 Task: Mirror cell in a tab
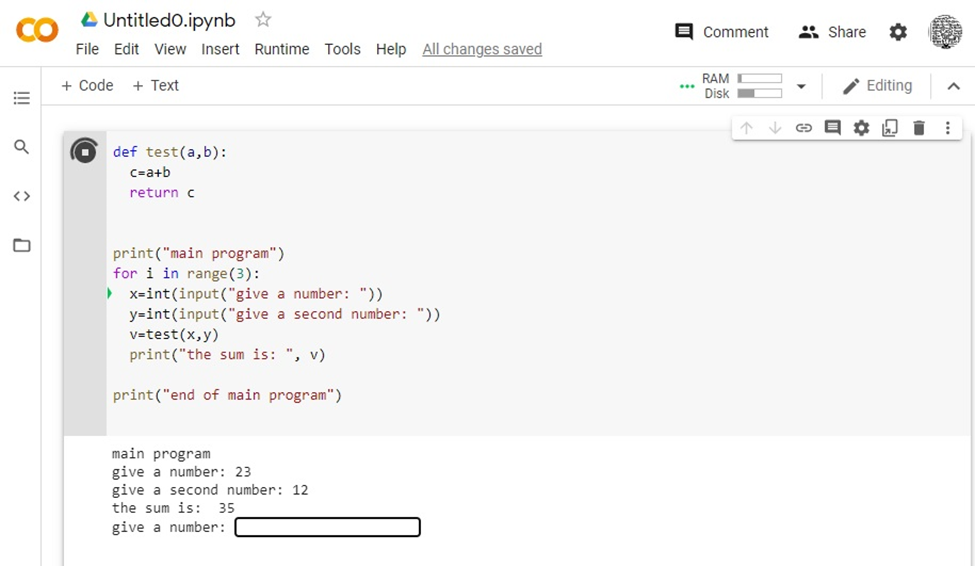[x=890, y=128]
